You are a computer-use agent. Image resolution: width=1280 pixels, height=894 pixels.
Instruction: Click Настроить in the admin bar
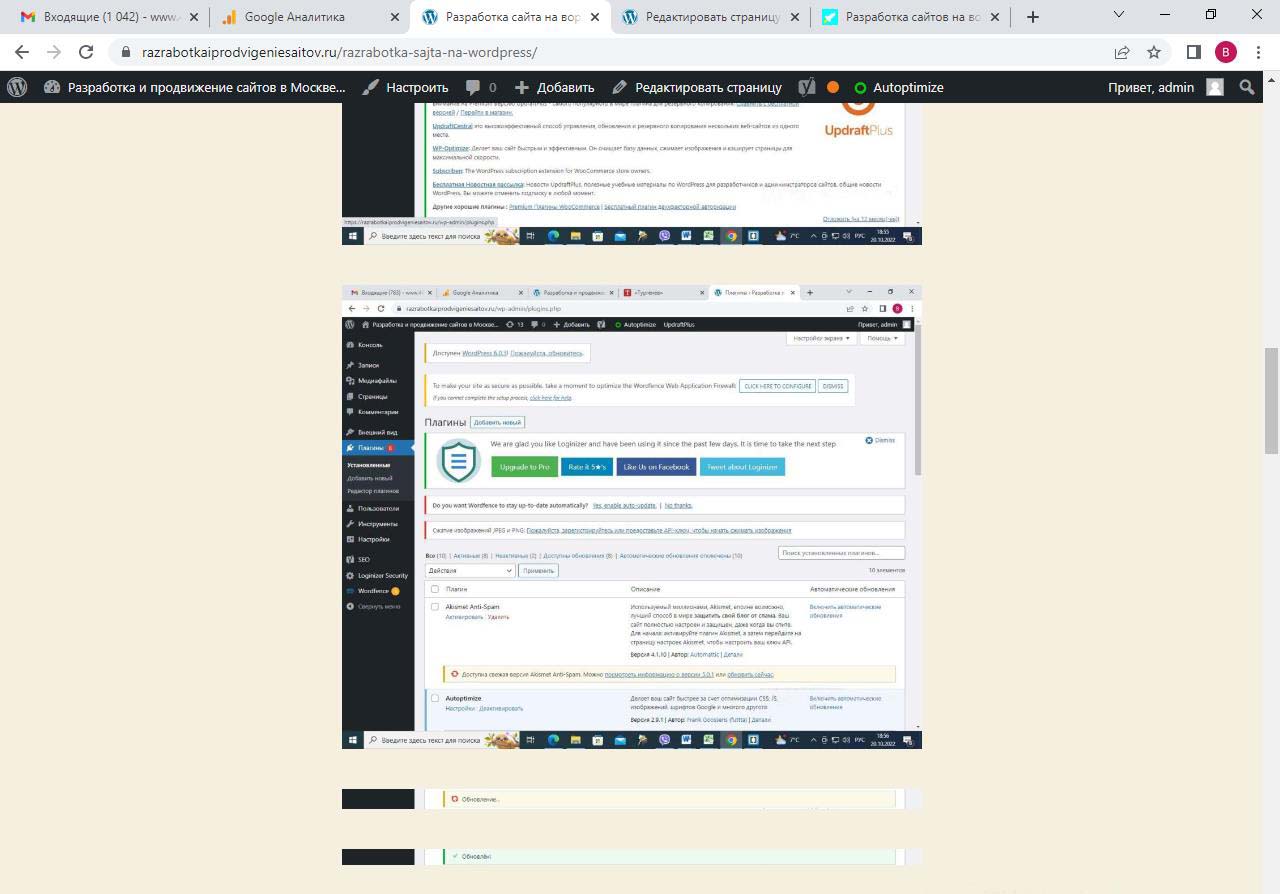(x=405, y=87)
